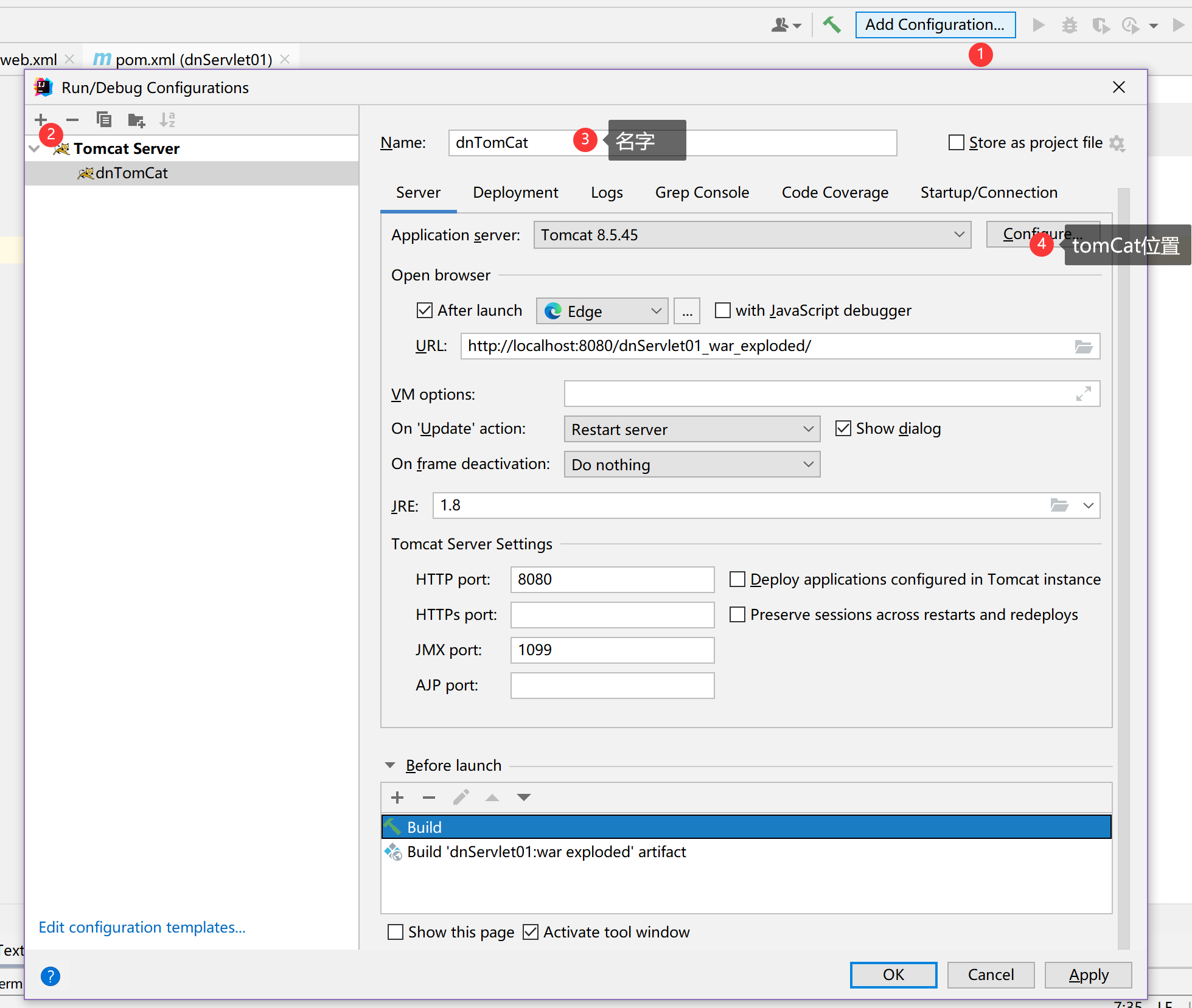Enable Store as project file checkbox
The height and width of the screenshot is (1008, 1192).
click(x=956, y=143)
